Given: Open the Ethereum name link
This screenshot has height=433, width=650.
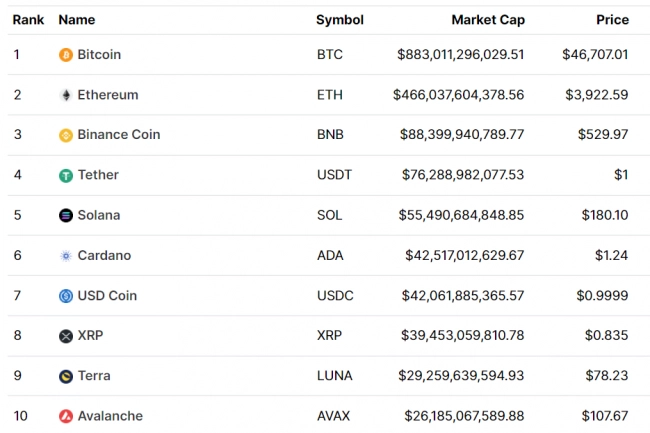Looking at the screenshot, I should coord(108,95).
